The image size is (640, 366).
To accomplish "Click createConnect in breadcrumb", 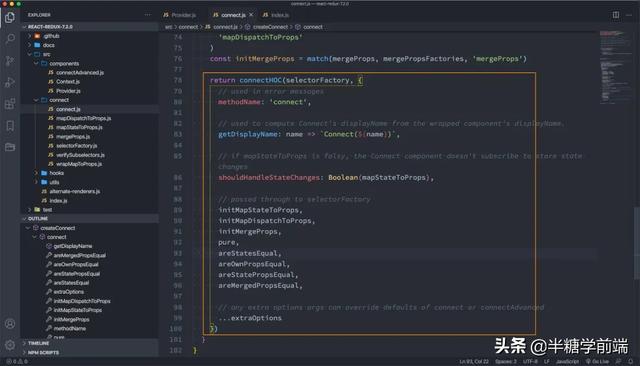I will click(266, 27).
